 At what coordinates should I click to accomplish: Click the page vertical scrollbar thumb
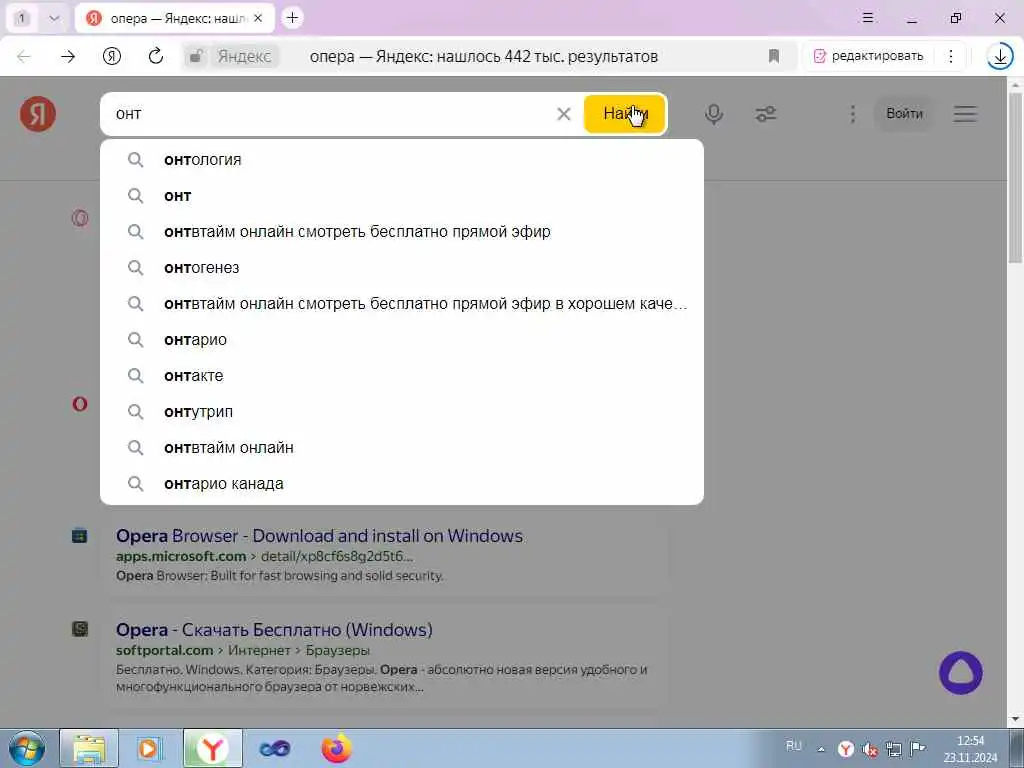click(x=1015, y=176)
